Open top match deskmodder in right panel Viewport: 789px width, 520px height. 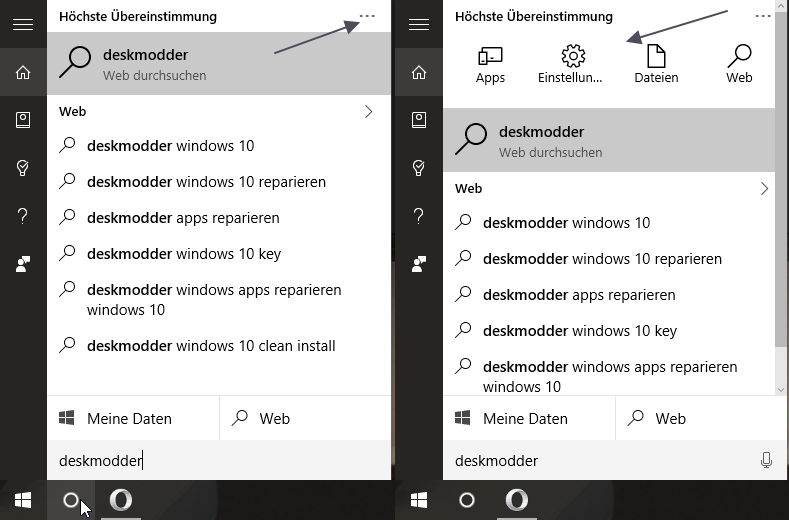[x=609, y=140]
